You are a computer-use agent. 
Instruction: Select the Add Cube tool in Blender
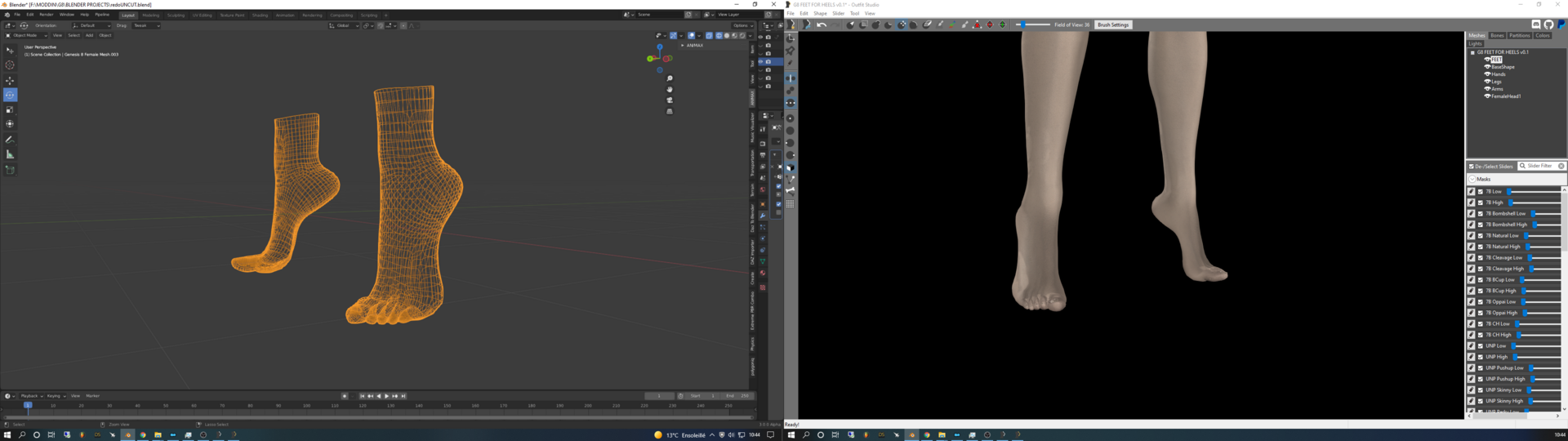[x=10, y=170]
